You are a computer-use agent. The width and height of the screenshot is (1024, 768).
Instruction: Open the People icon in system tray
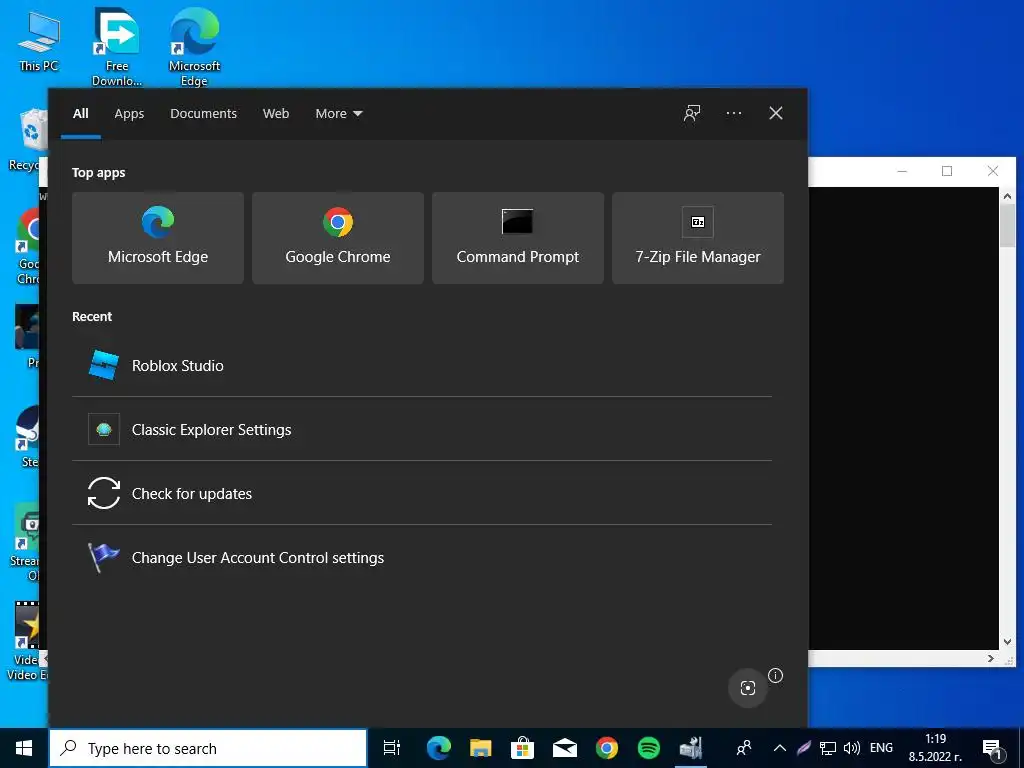pos(743,748)
